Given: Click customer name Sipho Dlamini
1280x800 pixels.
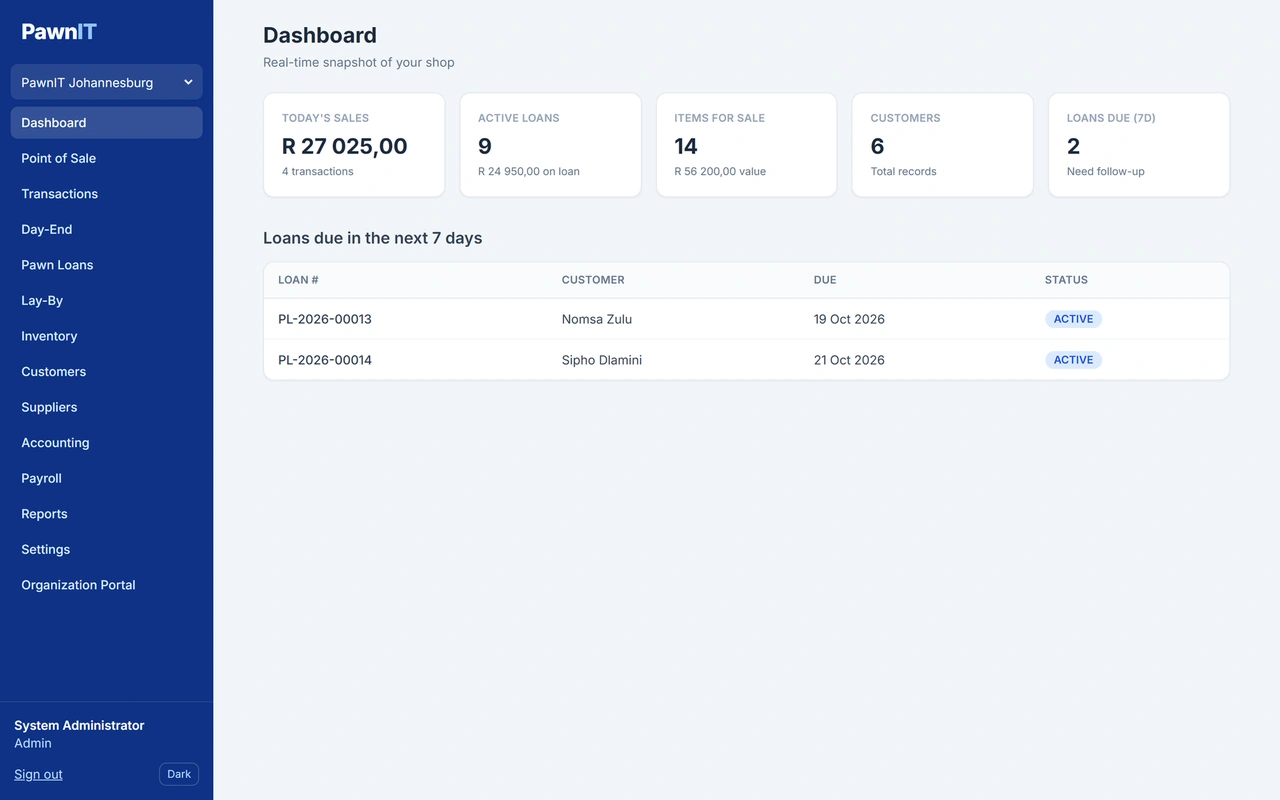Looking at the screenshot, I should tap(602, 360).
